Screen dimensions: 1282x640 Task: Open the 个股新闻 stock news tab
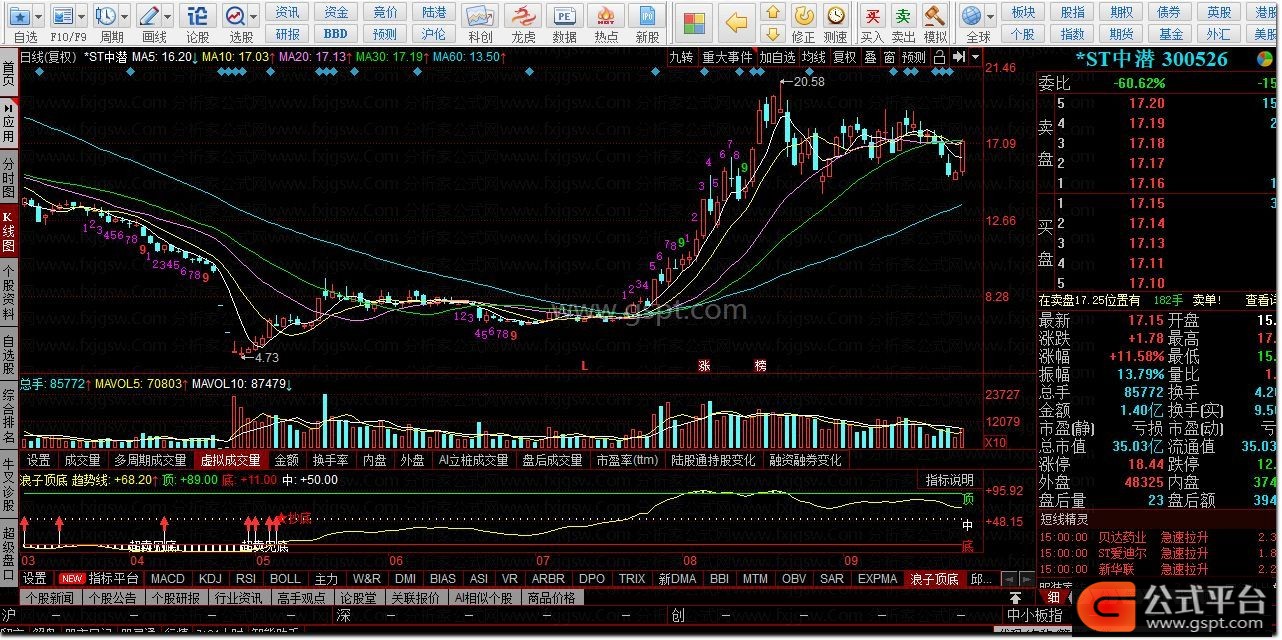[x=50, y=598]
